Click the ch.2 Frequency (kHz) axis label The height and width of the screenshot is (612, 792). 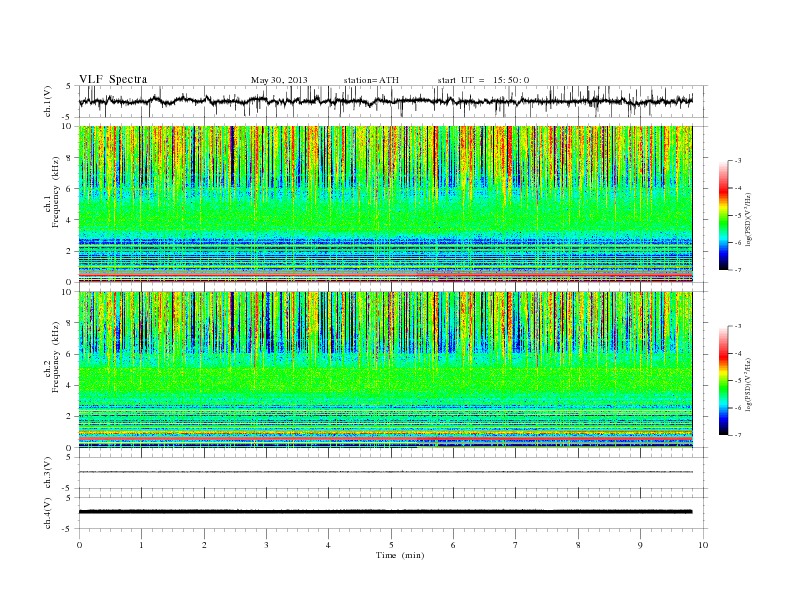52,356
